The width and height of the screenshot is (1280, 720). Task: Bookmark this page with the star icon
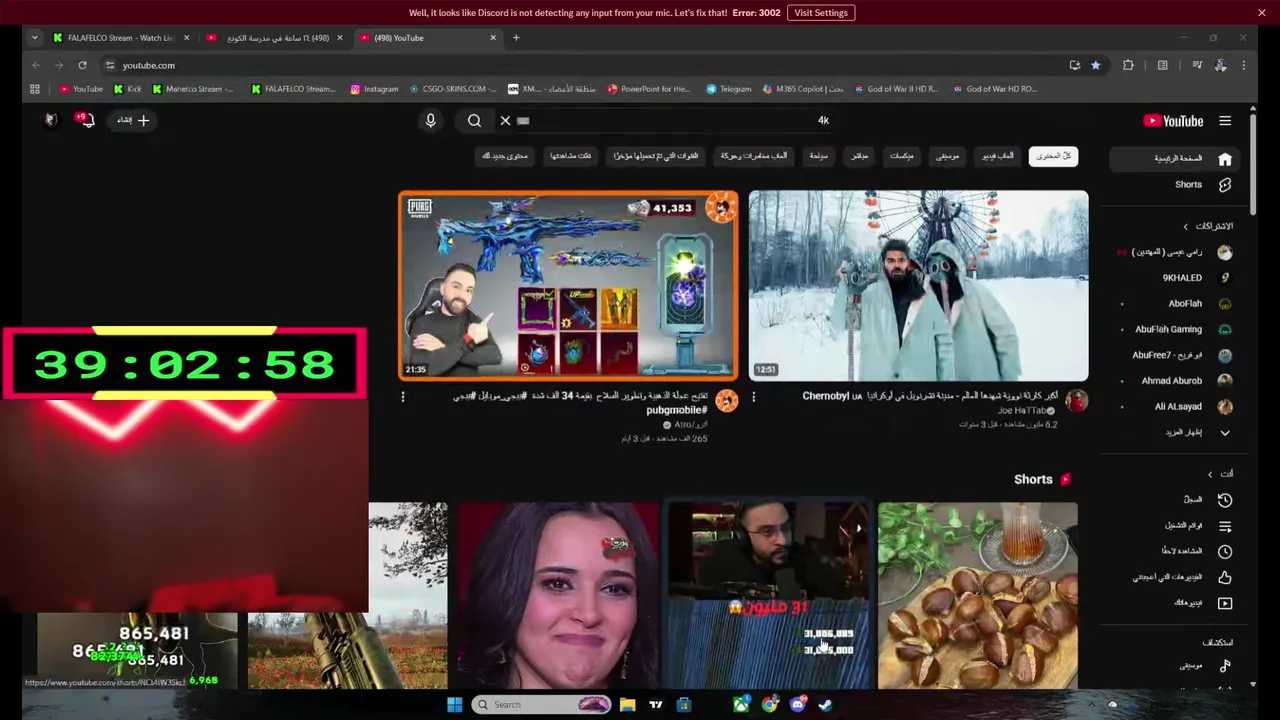[x=1096, y=65]
